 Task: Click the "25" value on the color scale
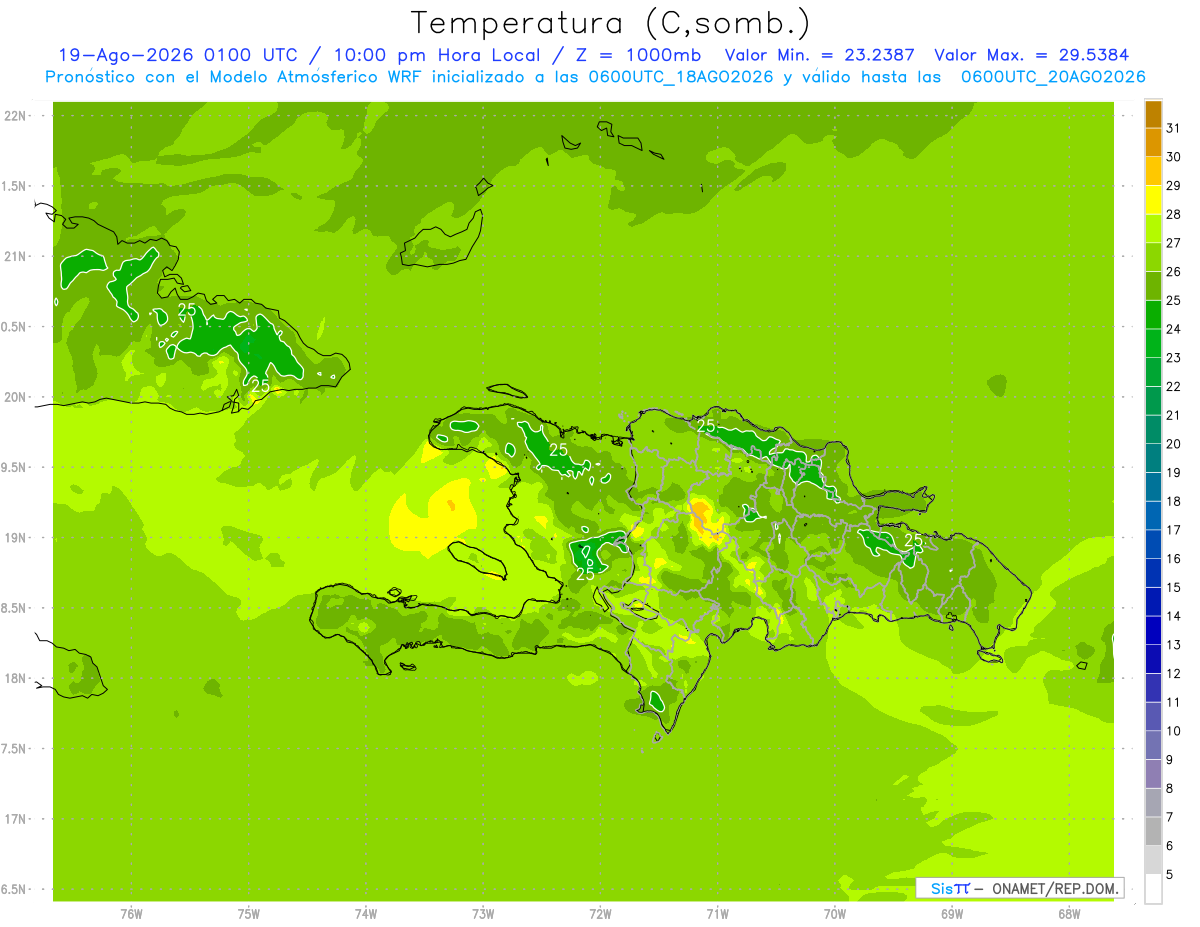(x=1174, y=300)
